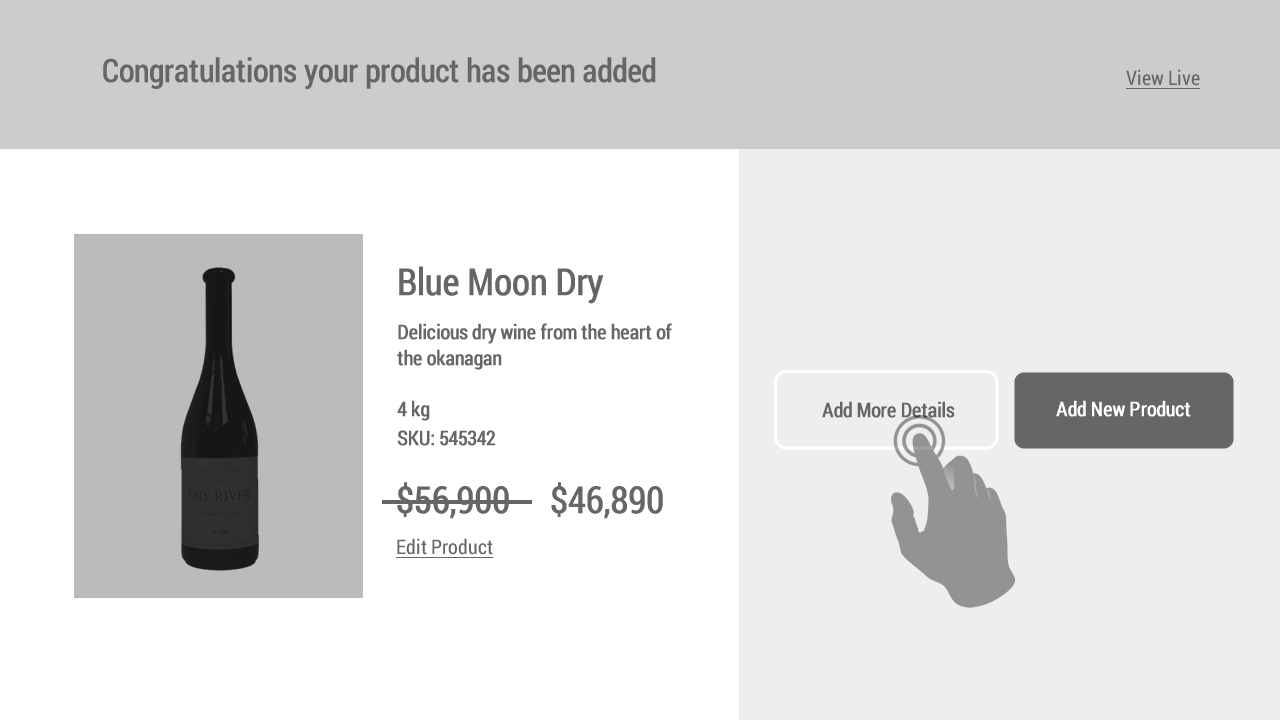
Task: Click the $46,890 sale price
Action: [606, 501]
